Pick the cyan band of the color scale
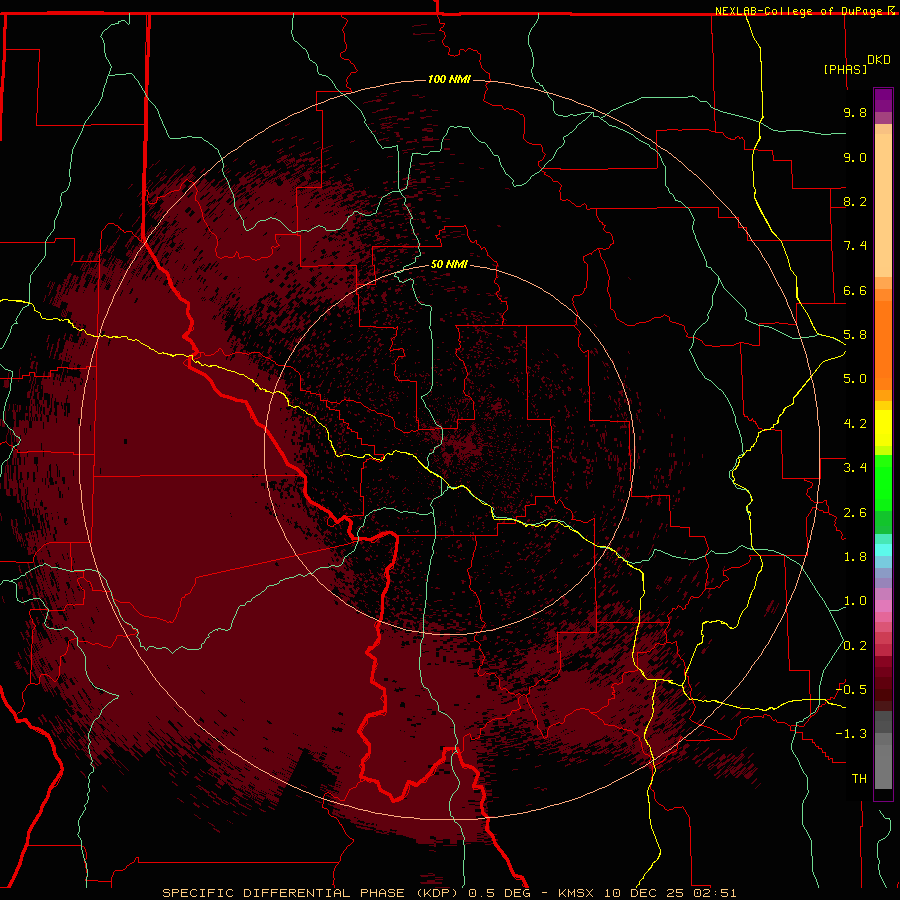900x900 pixels. coord(883,550)
